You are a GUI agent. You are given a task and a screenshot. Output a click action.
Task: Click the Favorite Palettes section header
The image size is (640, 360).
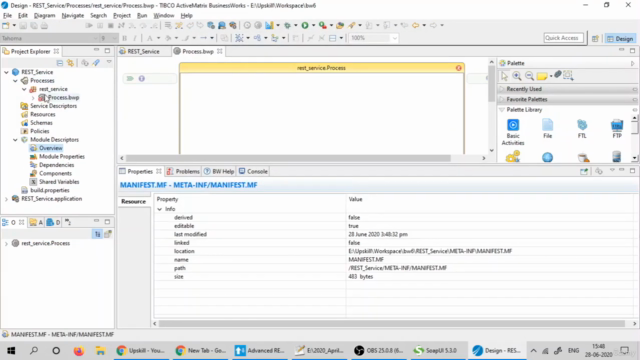tap(567, 100)
